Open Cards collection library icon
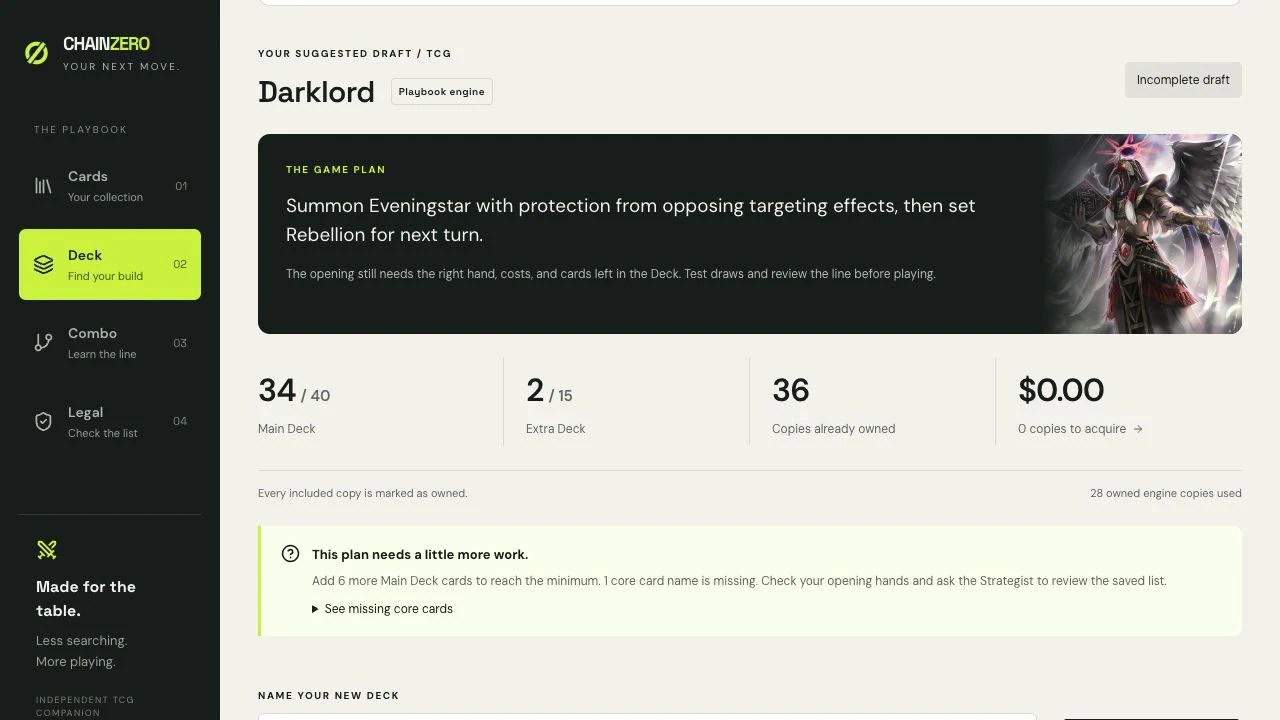This screenshot has height=720, width=1280. point(43,186)
